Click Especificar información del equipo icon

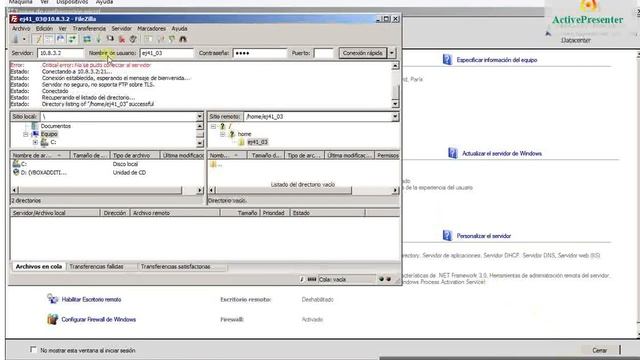(447, 60)
